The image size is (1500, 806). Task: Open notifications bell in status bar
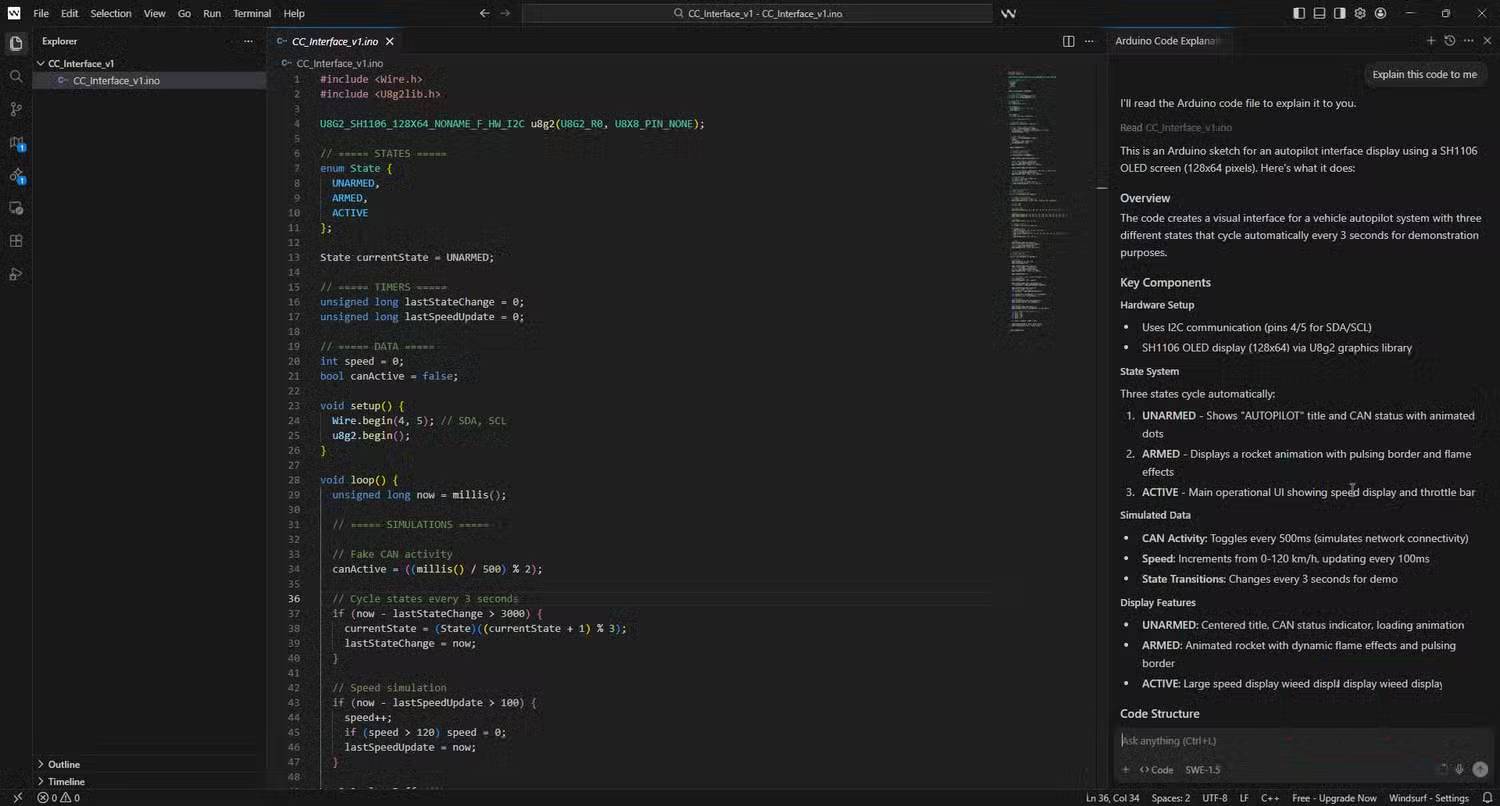point(1488,798)
